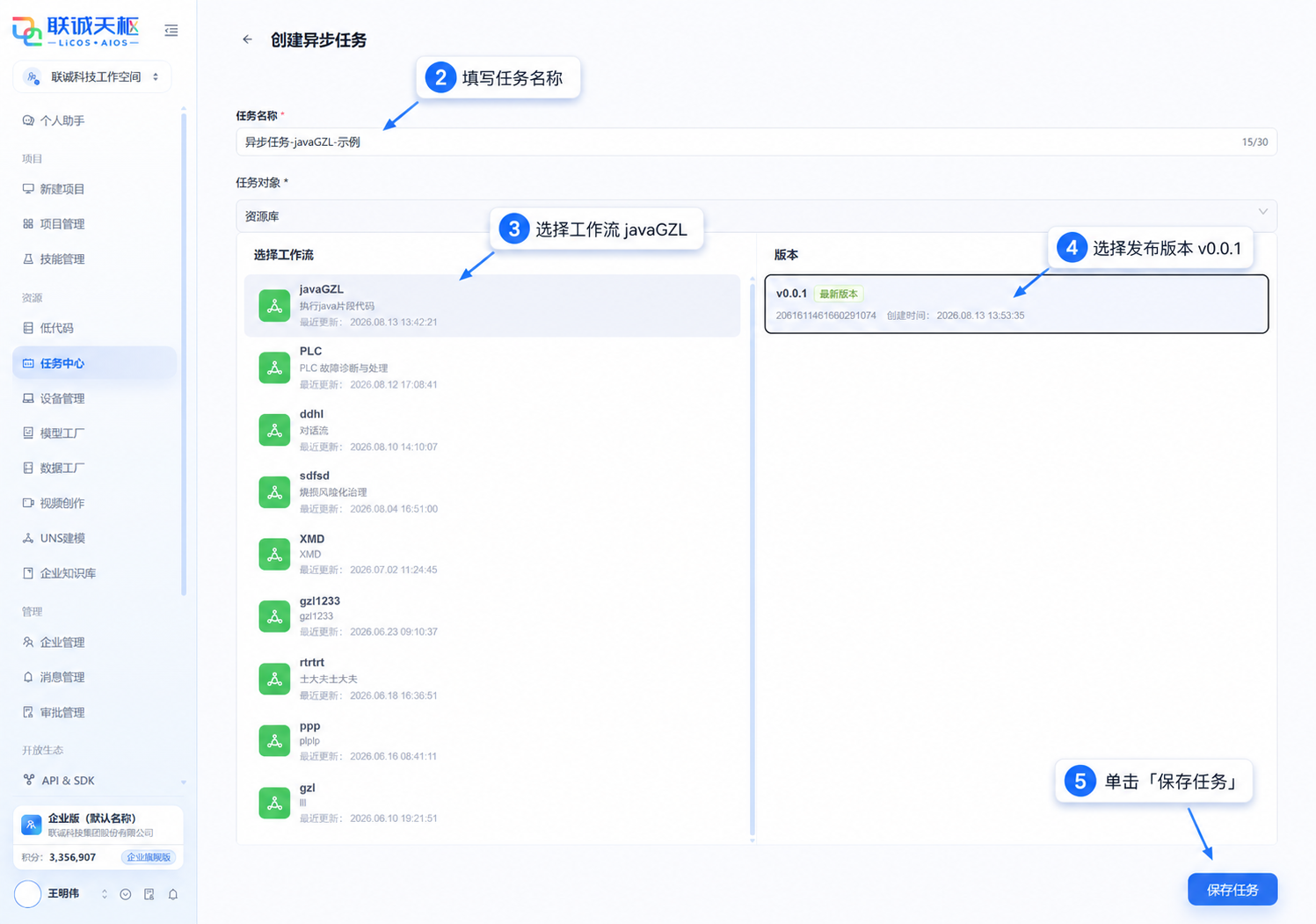
Task: Click the 15/30 character counter
Action: click(x=1254, y=142)
